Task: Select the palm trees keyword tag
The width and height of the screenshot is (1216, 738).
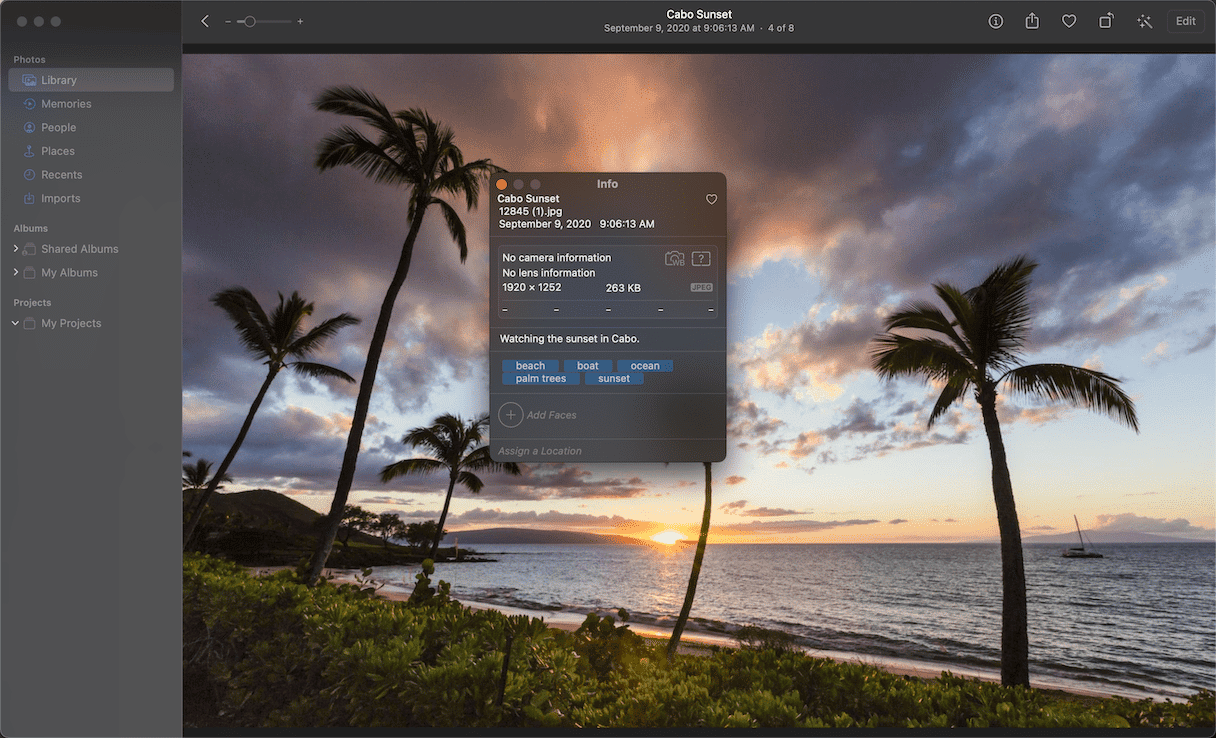Action: (x=541, y=379)
